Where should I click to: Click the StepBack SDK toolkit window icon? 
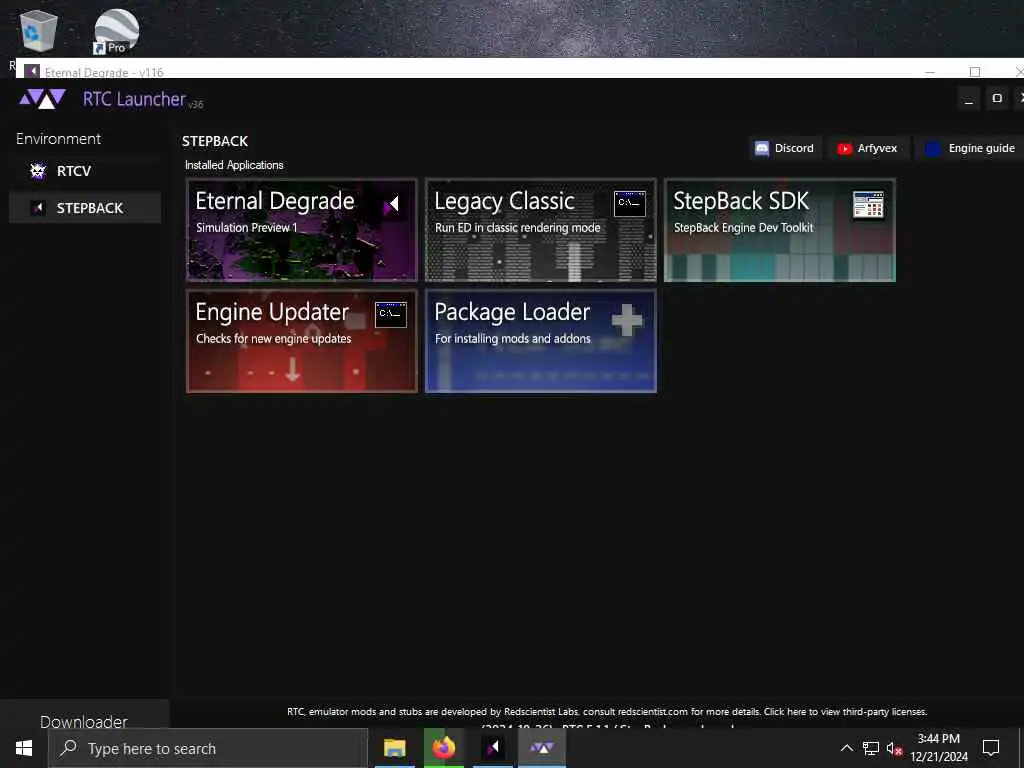[869, 204]
